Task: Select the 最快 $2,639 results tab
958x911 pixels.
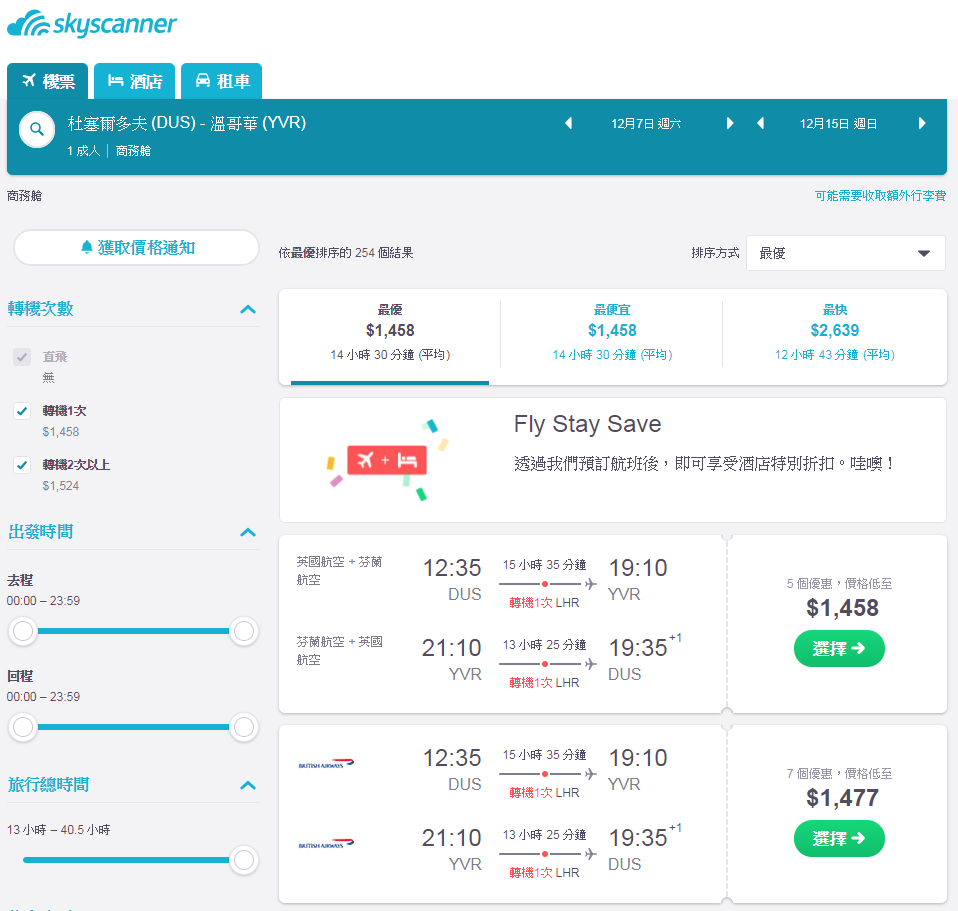Action: coord(835,332)
